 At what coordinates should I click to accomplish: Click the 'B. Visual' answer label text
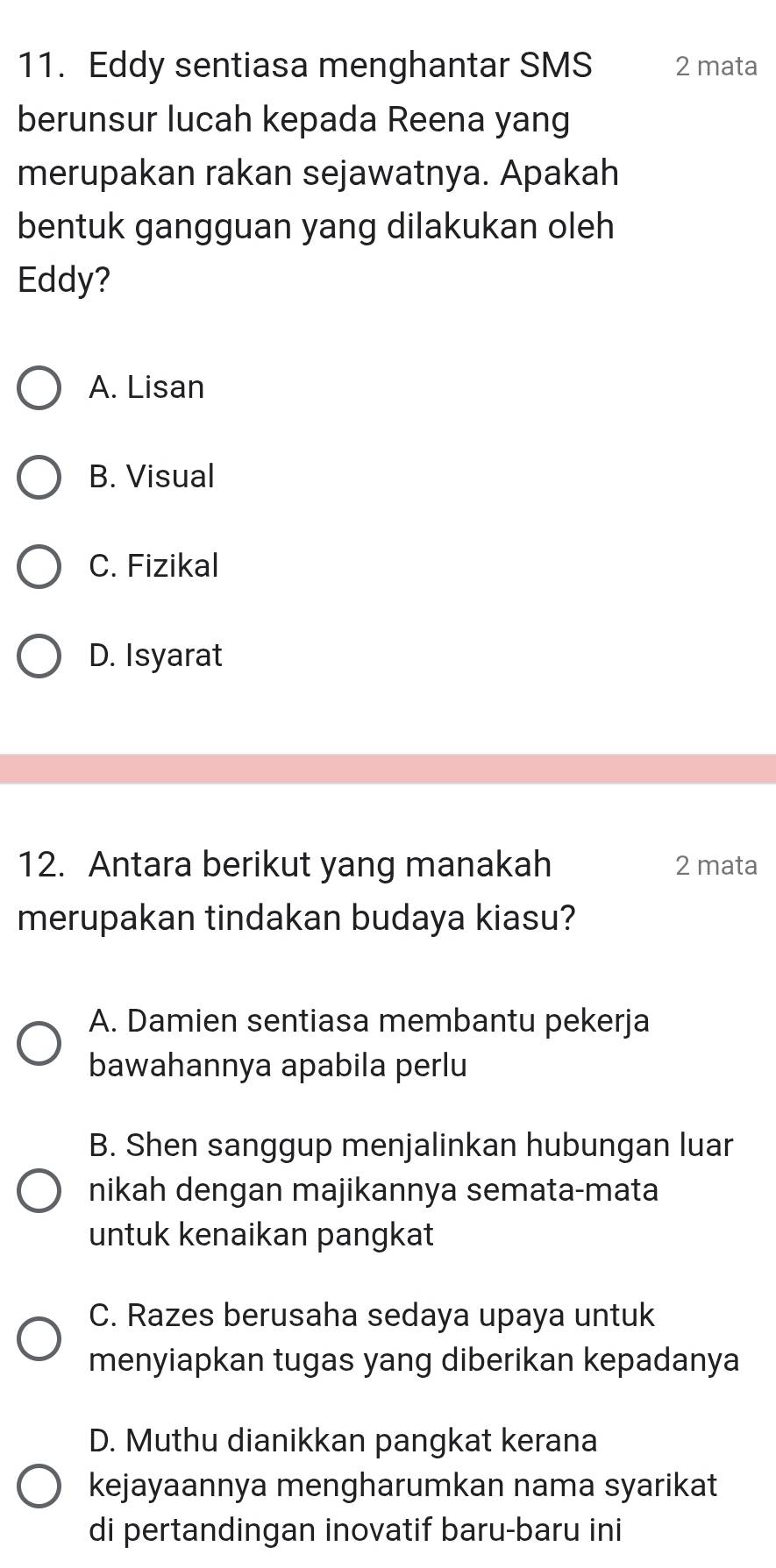coord(152,477)
